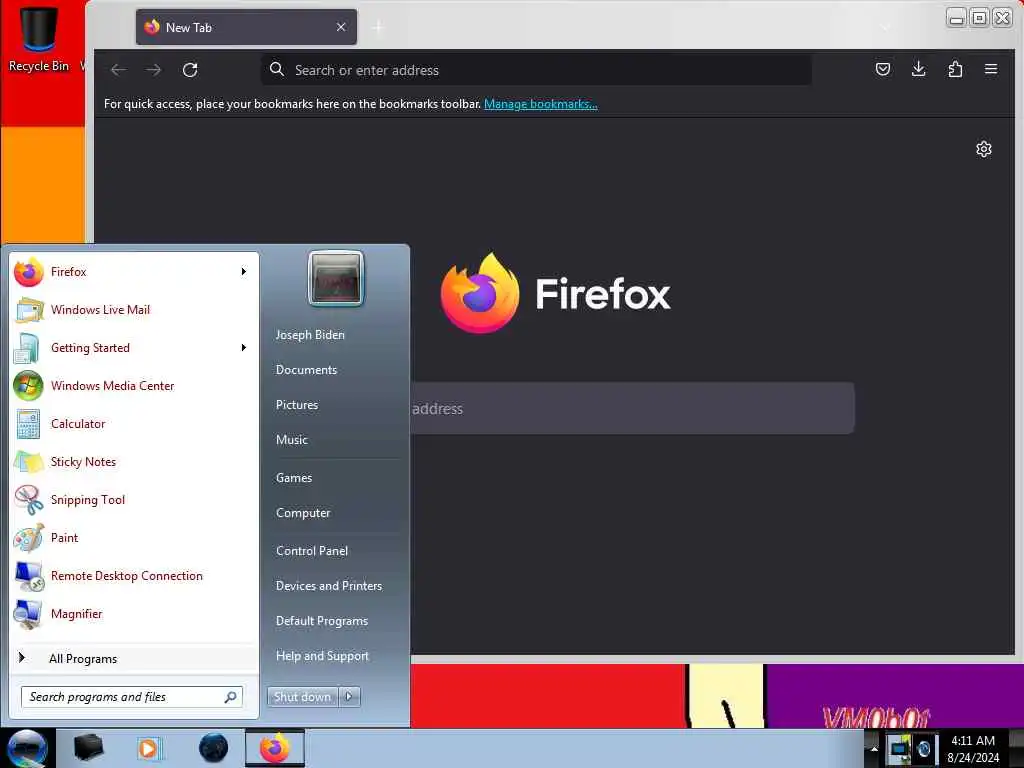Viewport: 1024px width, 768px height.
Task: Click the dark globe icon on taskbar
Action: [214, 748]
